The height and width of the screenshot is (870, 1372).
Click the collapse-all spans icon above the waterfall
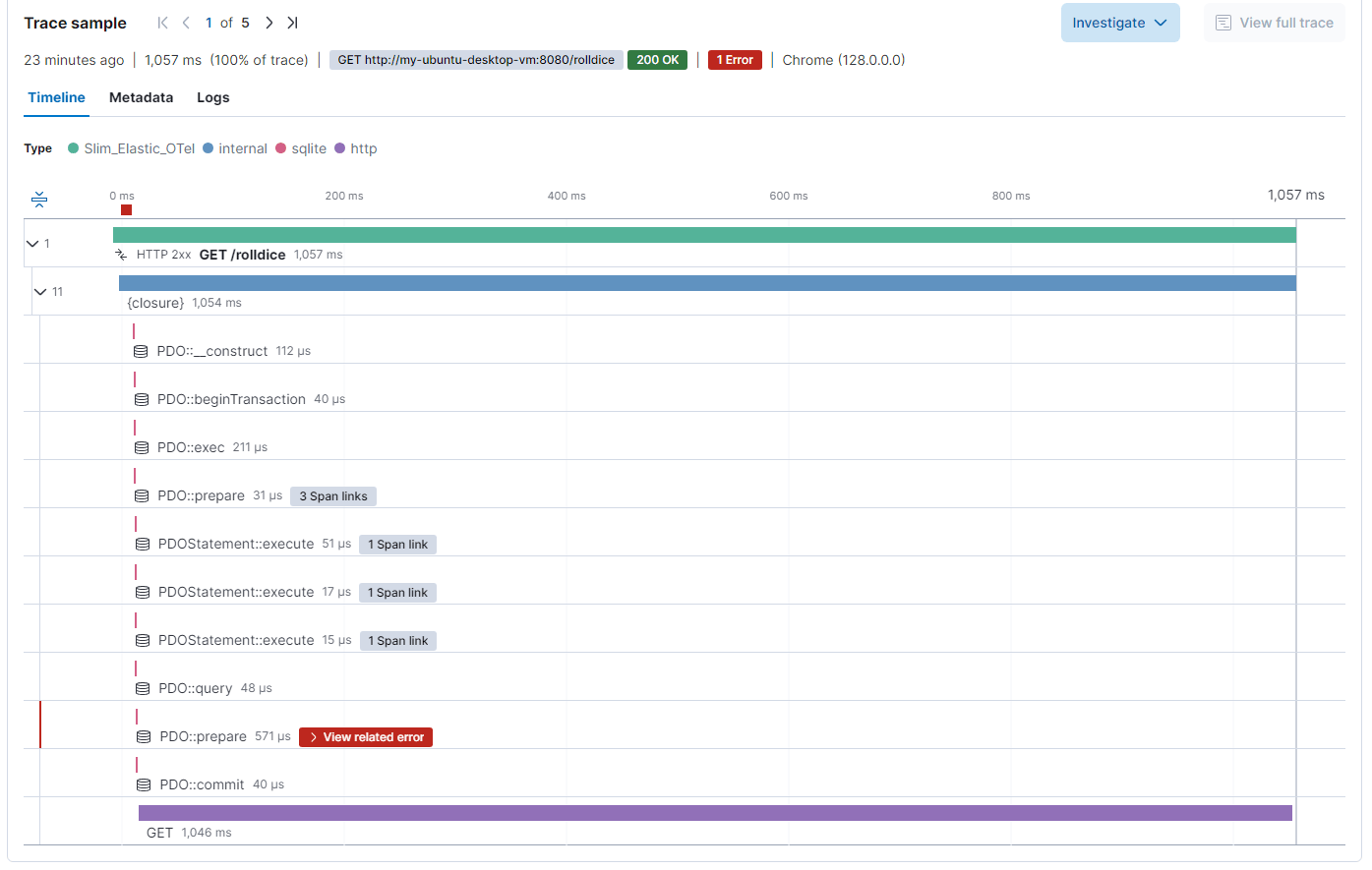pos(39,199)
